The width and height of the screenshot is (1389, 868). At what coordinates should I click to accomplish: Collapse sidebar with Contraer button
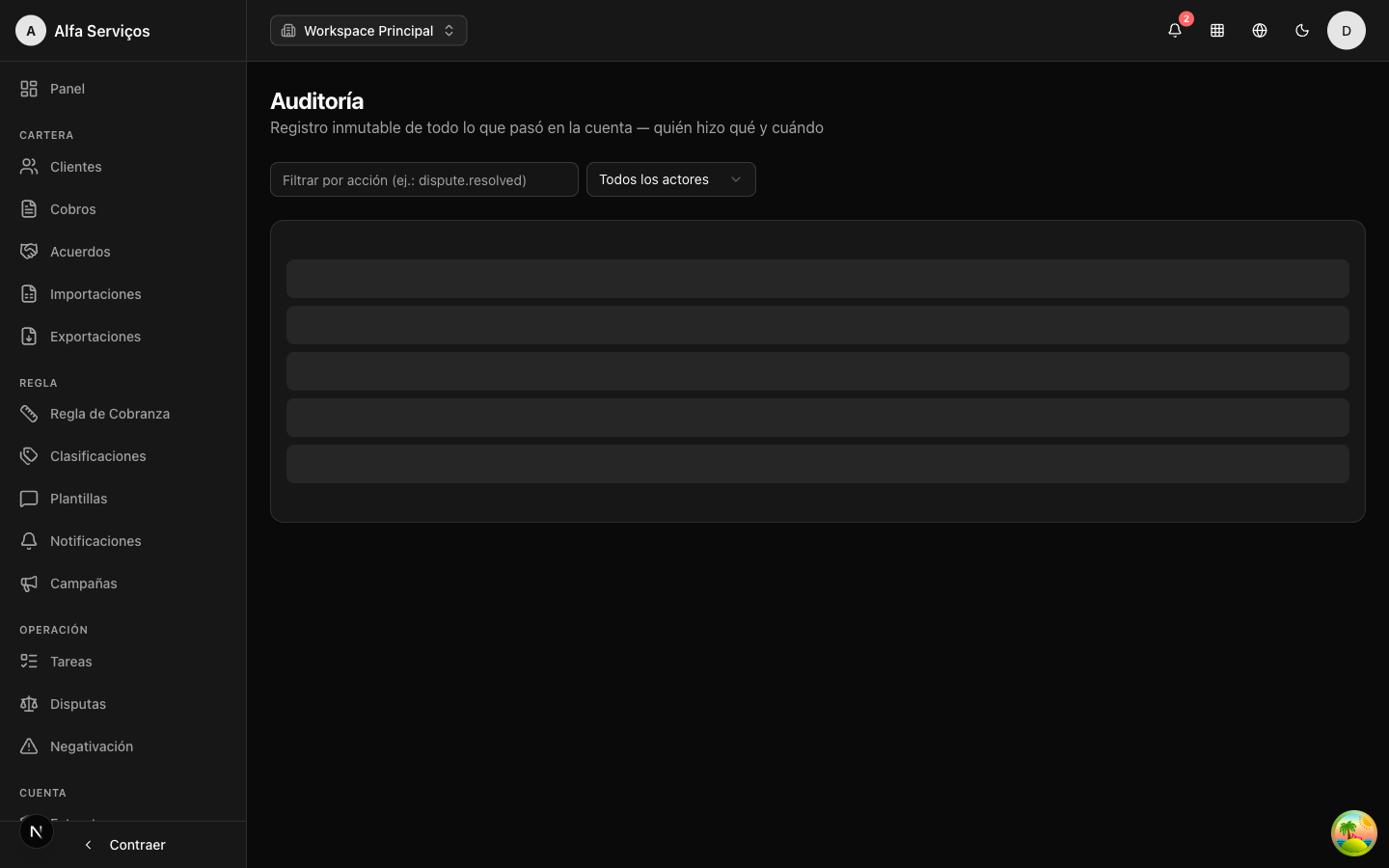tap(123, 845)
